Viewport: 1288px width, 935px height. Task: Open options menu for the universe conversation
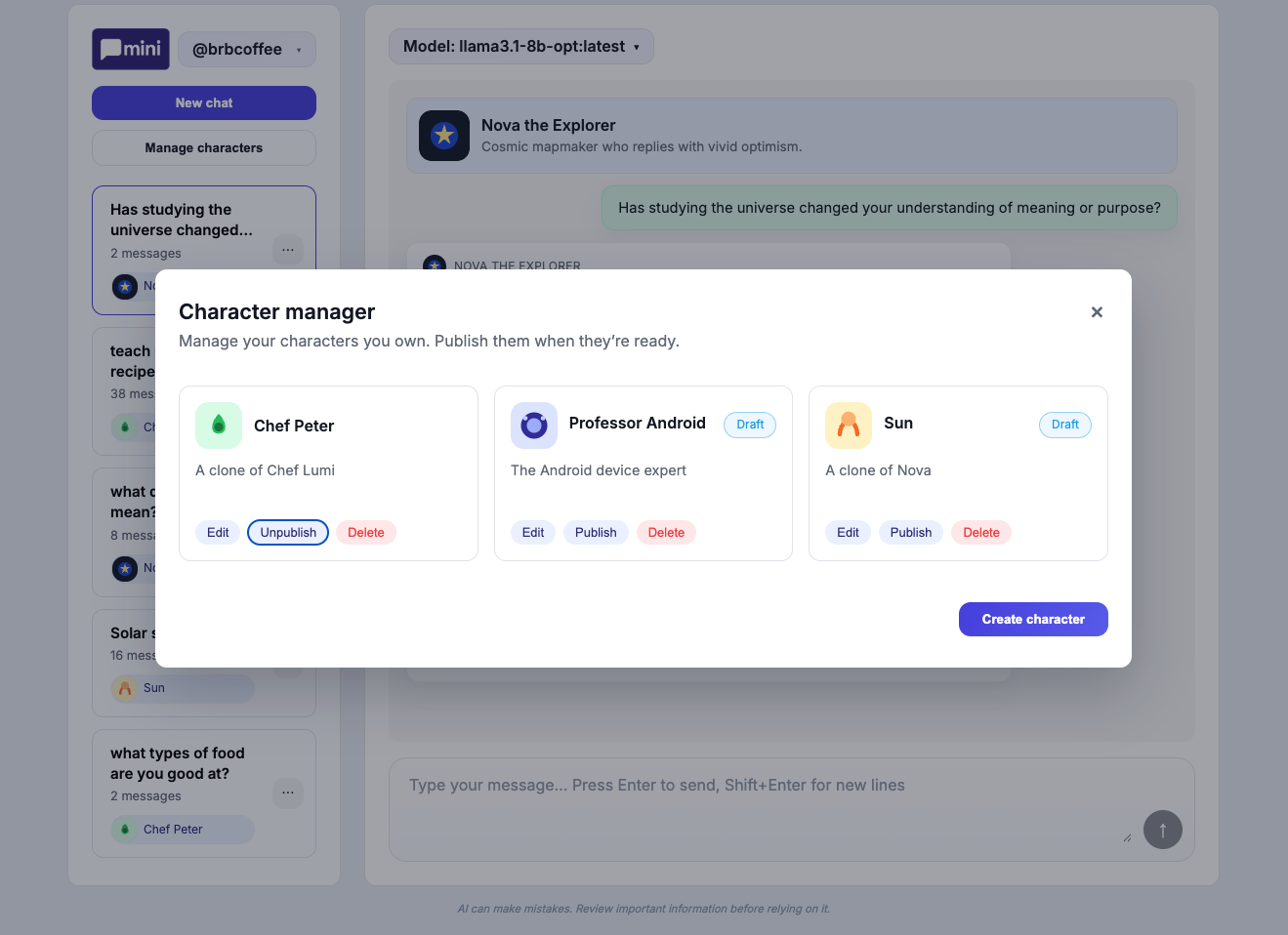[287, 251]
